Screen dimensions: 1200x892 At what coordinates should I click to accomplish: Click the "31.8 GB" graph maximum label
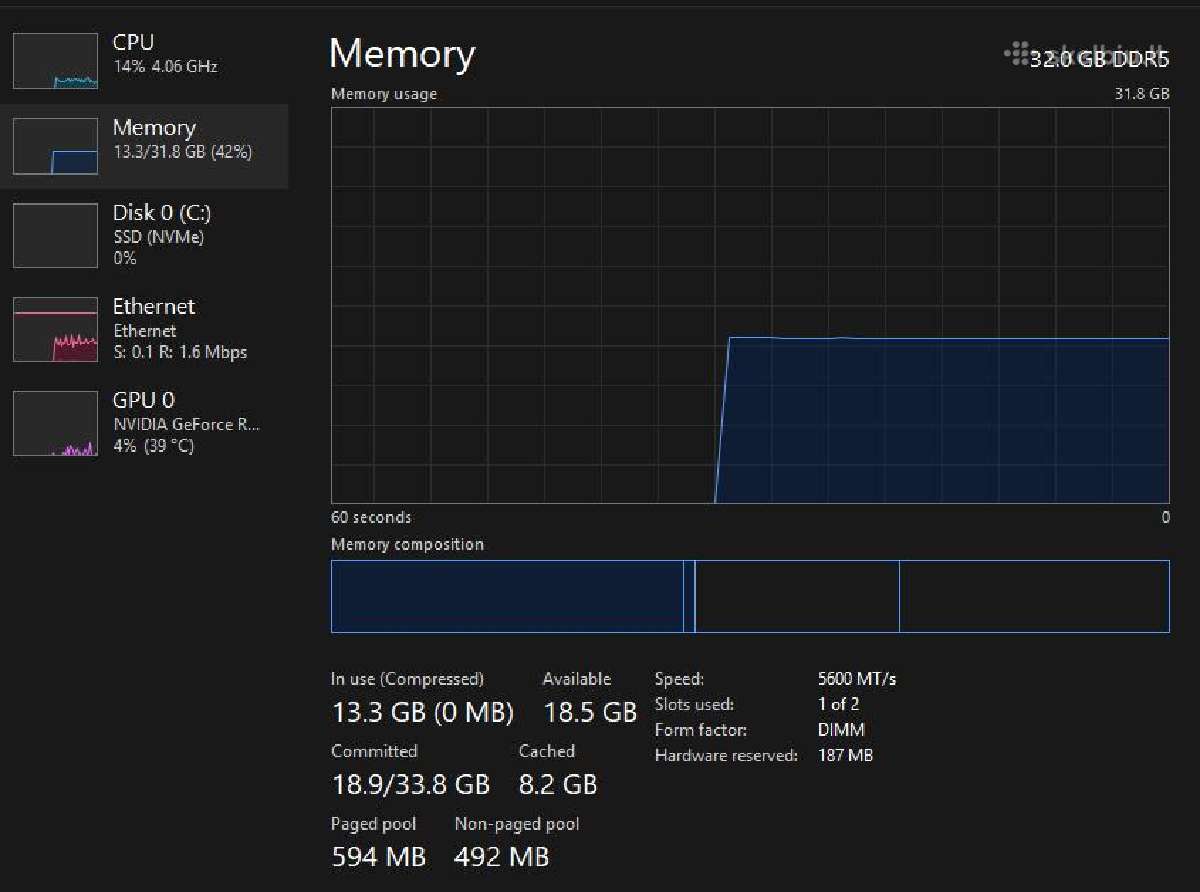1142,94
